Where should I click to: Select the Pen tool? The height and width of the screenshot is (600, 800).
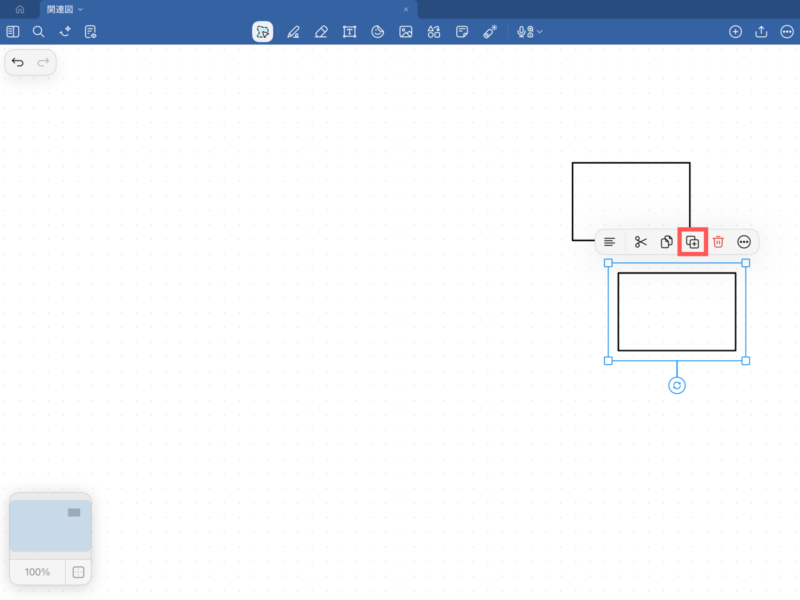(x=293, y=32)
